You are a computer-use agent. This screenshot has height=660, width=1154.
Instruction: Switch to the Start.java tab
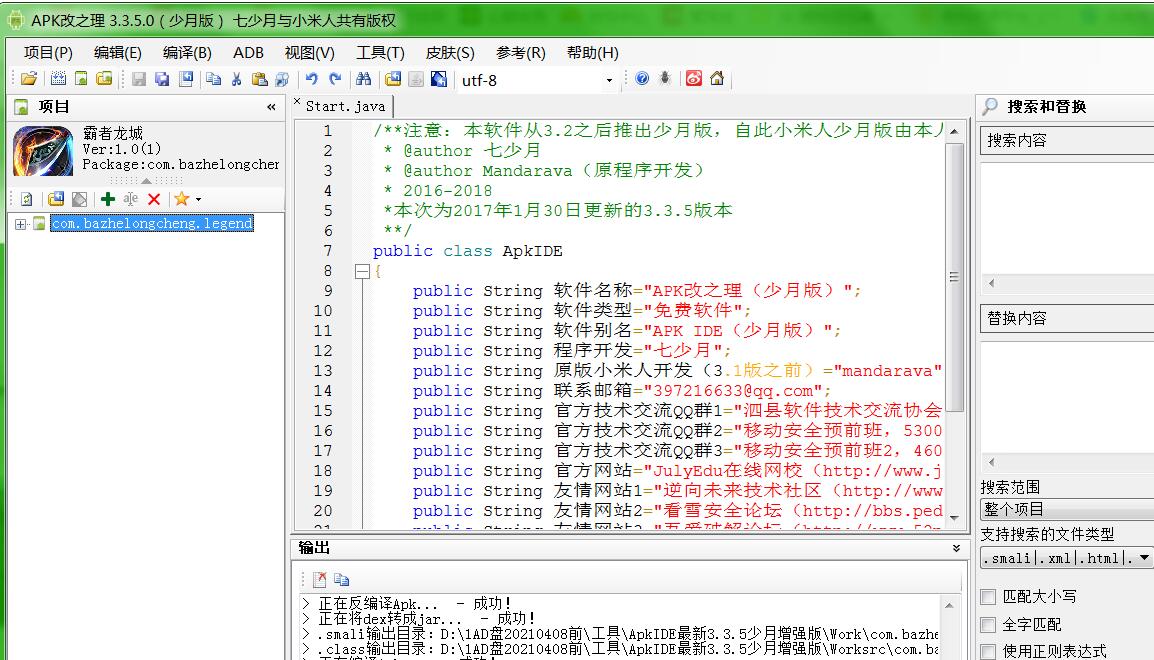[x=342, y=106]
